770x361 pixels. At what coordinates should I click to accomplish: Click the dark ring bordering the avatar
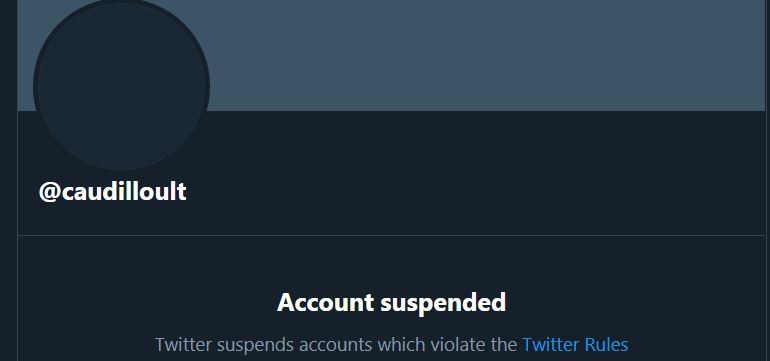pos(35,86)
